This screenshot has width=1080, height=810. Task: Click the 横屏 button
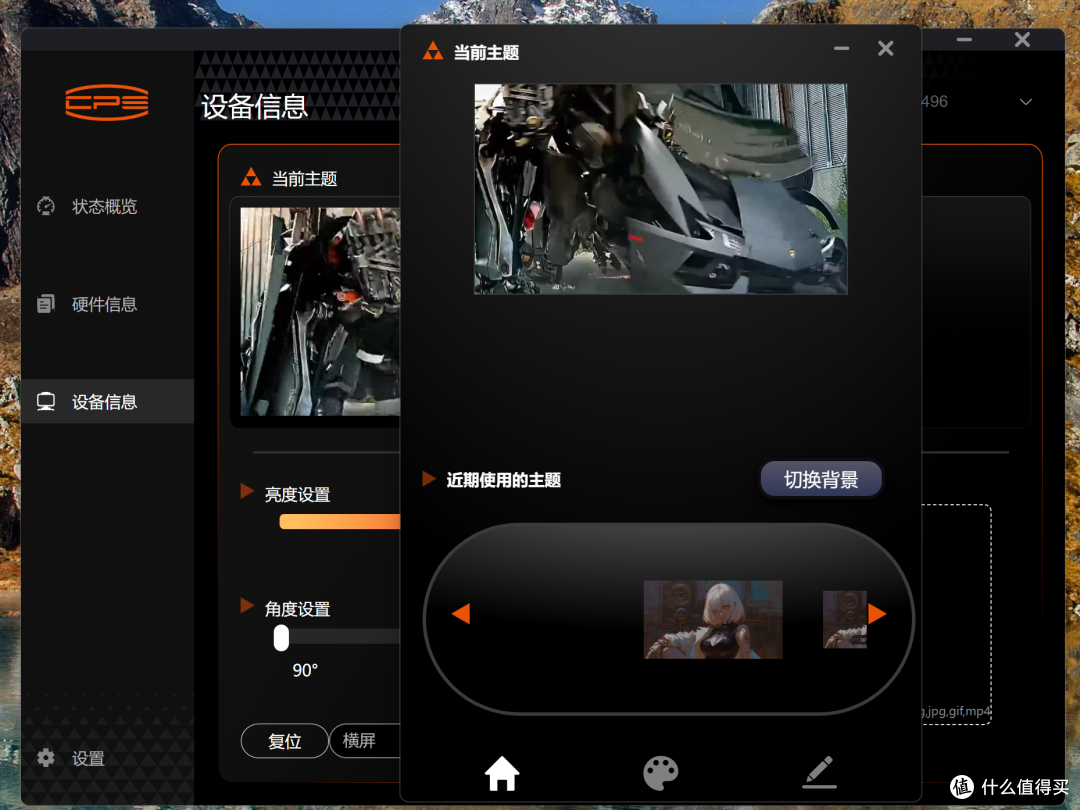[x=365, y=741]
